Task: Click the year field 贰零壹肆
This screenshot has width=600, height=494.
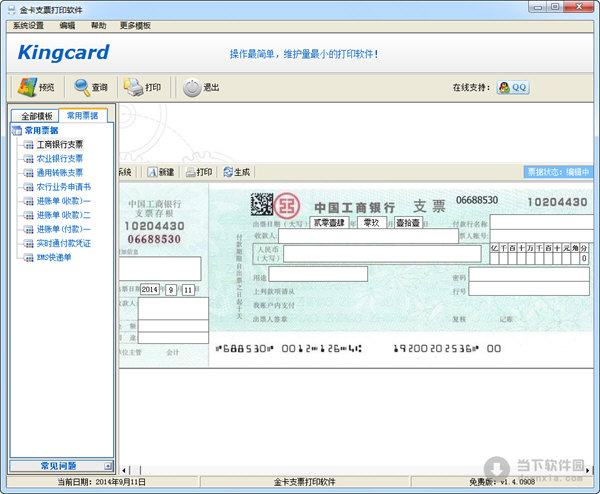Action: coord(329,223)
